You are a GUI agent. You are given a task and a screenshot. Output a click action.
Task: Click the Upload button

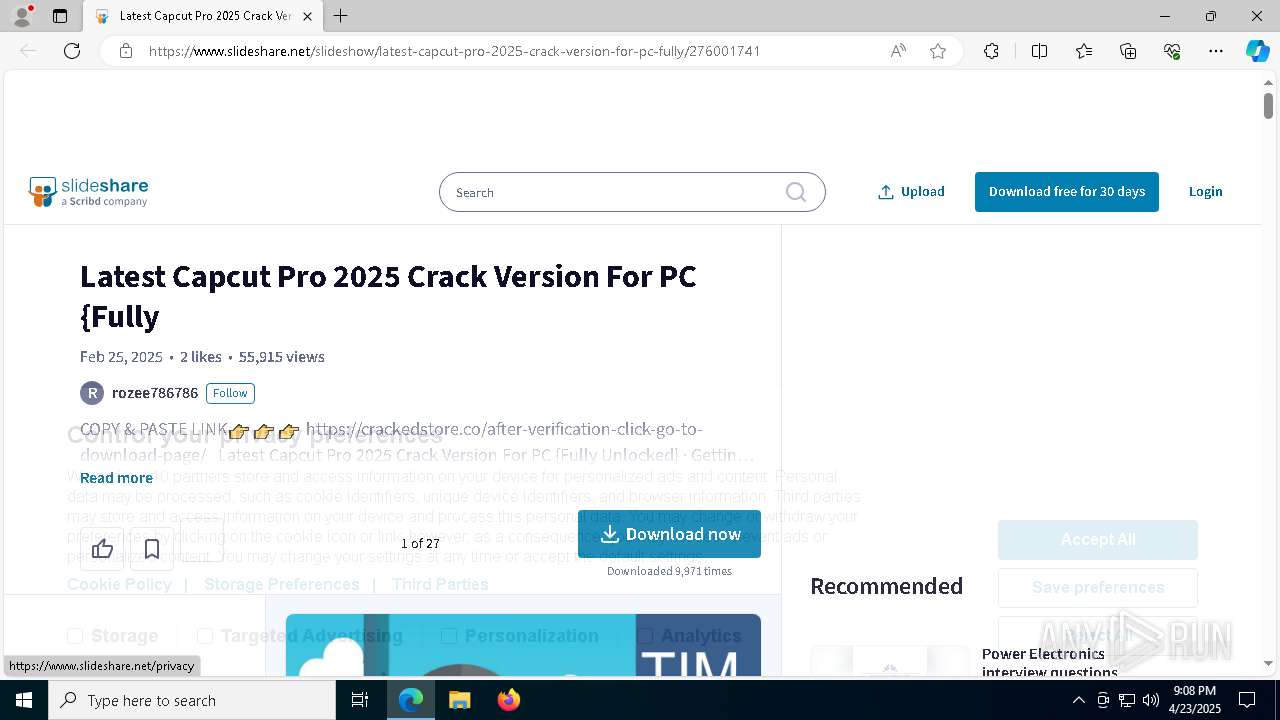911,192
